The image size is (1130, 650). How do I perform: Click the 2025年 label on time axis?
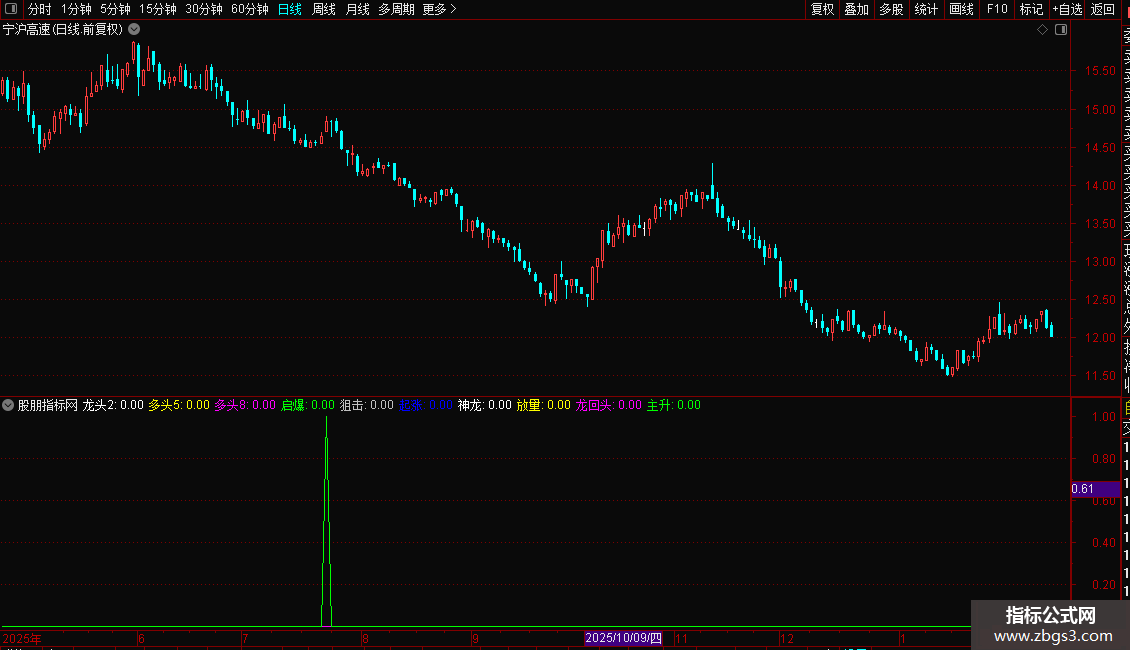22,638
